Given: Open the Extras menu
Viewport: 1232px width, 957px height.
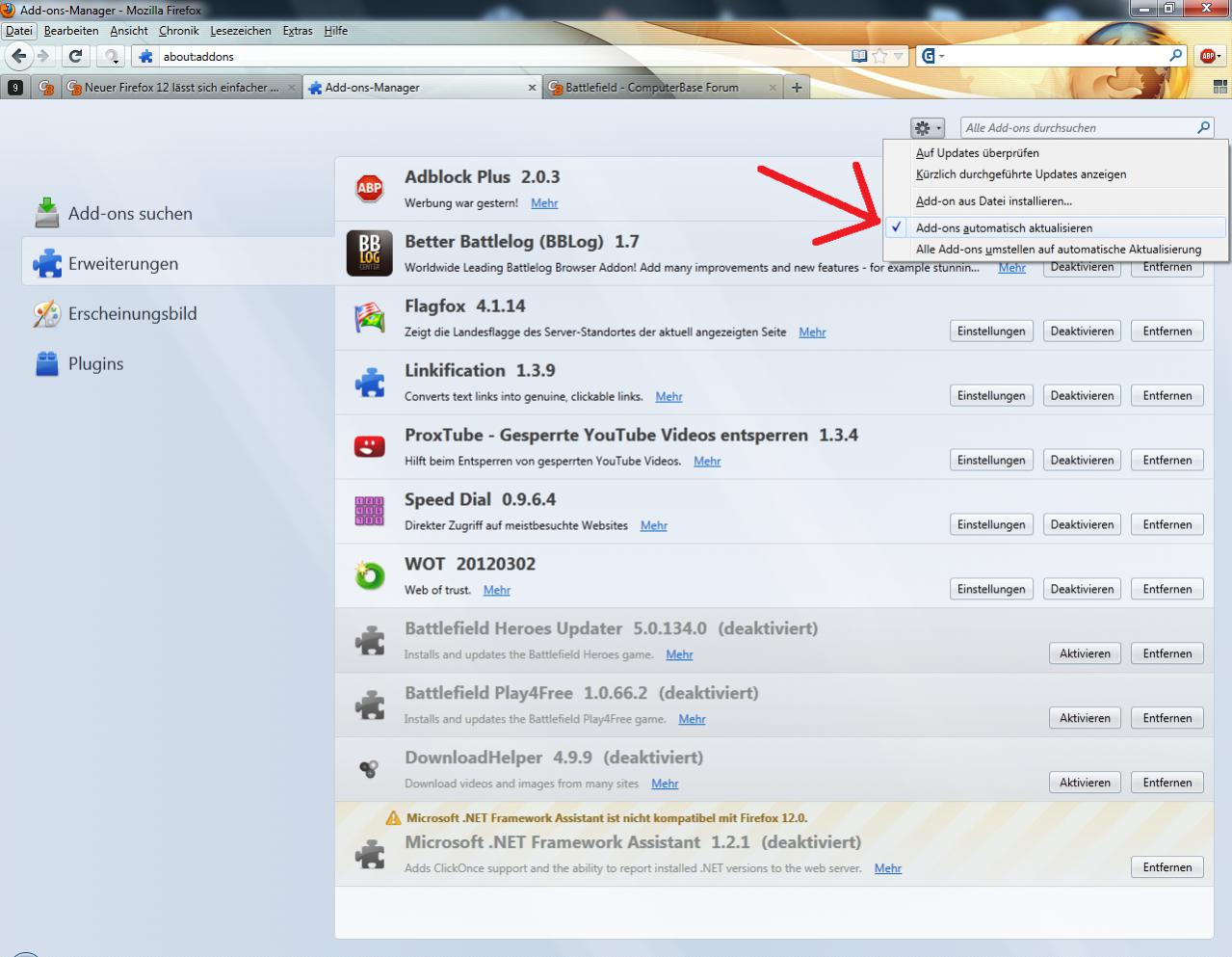Looking at the screenshot, I should click(298, 31).
